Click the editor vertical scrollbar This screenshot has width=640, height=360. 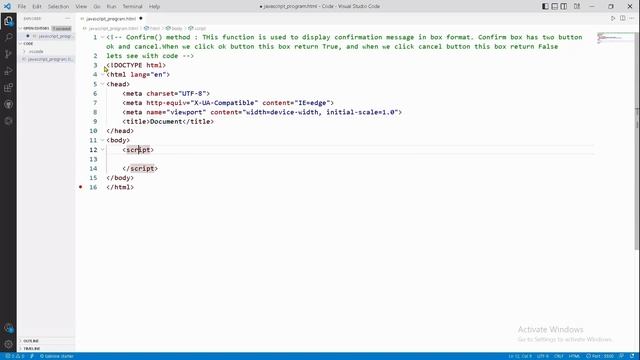[637, 141]
